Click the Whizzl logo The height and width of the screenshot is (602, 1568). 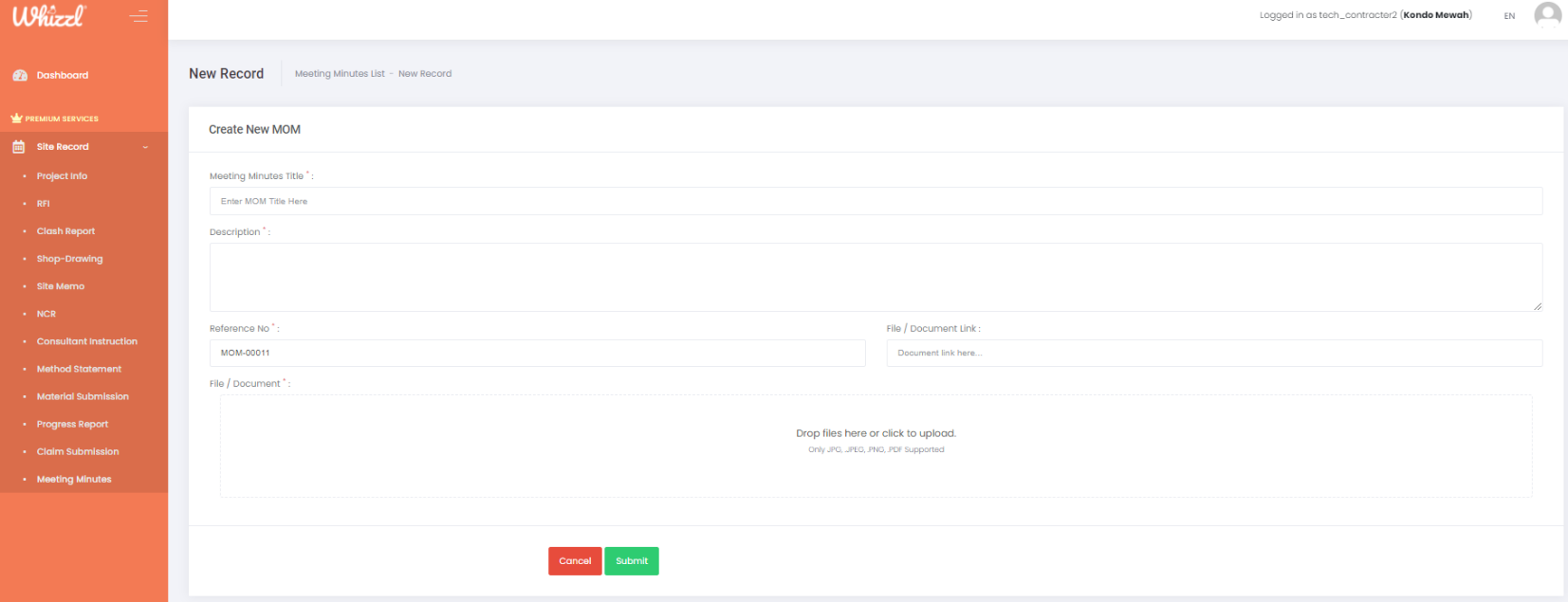49,16
